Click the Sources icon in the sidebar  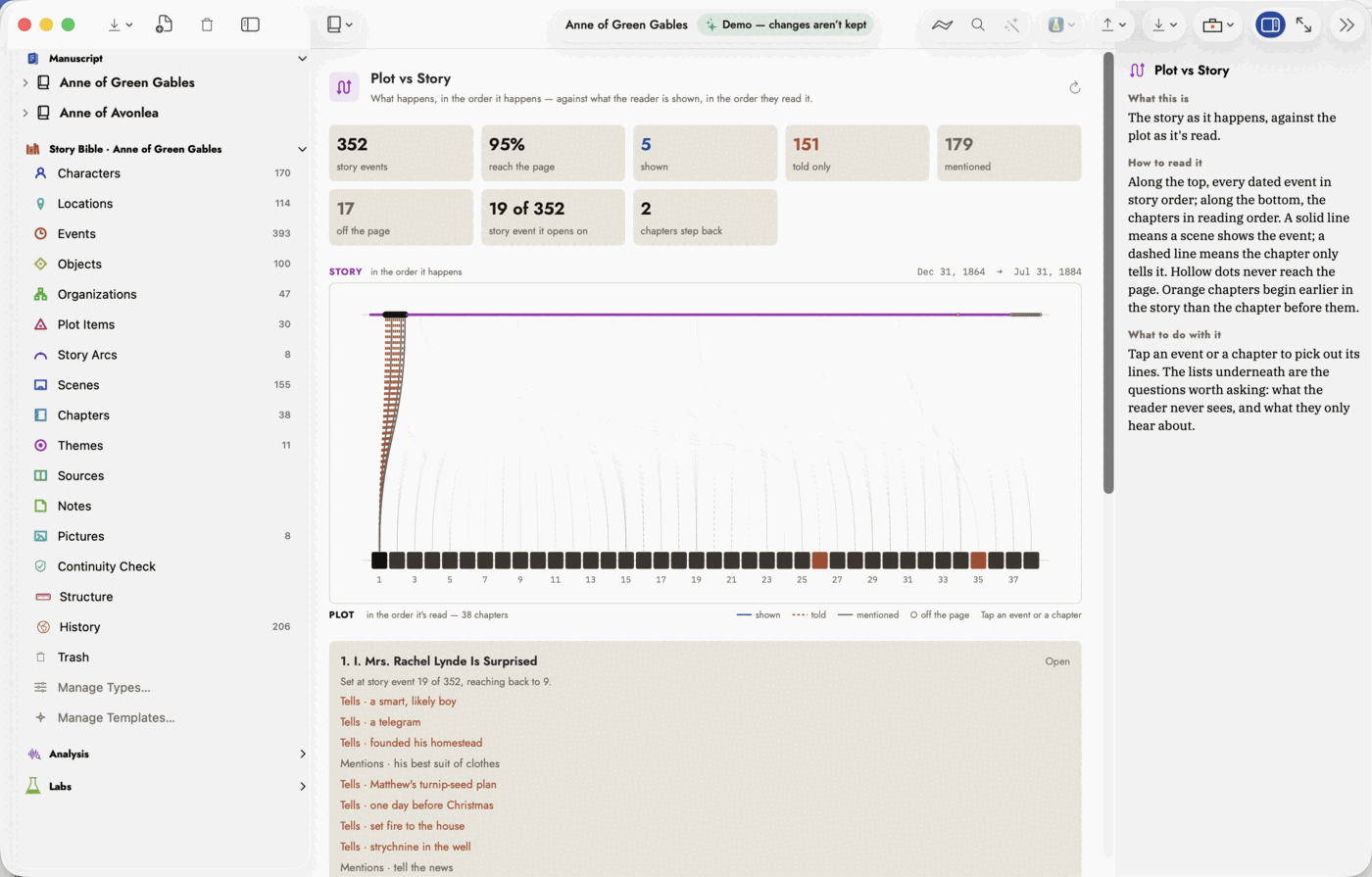click(x=40, y=475)
